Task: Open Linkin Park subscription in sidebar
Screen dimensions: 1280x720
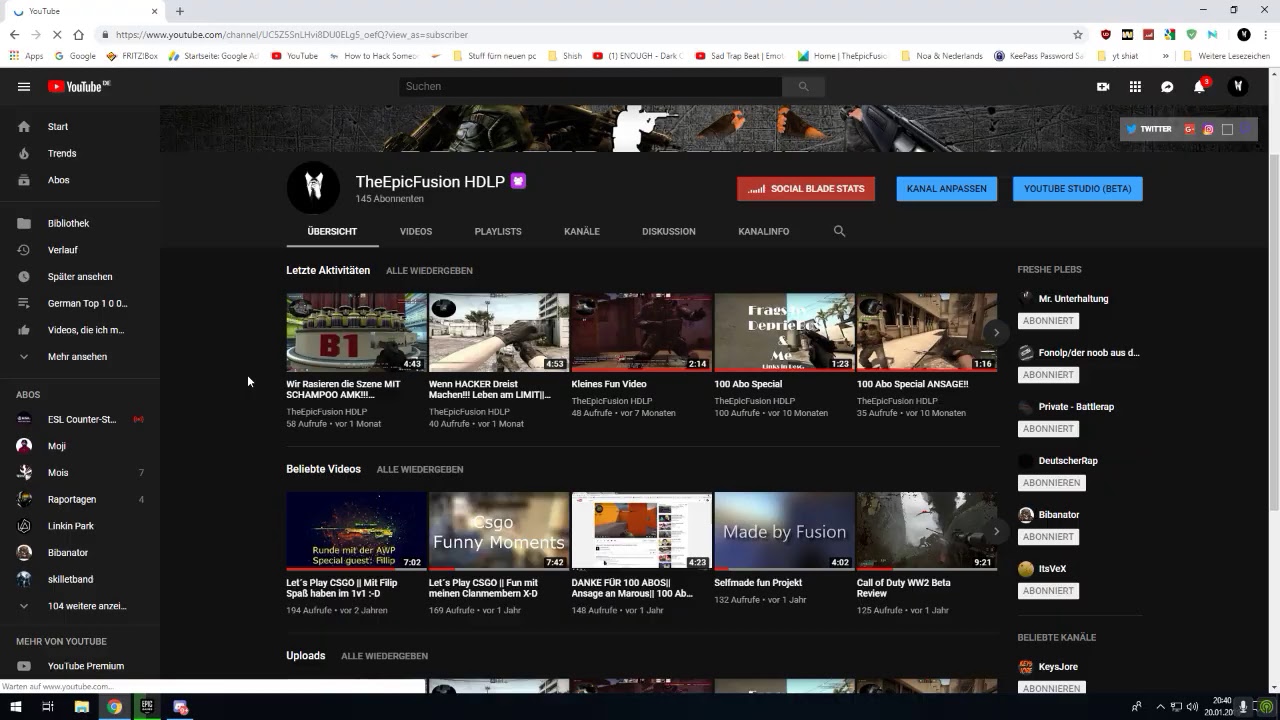Action: (x=80, y=526)
